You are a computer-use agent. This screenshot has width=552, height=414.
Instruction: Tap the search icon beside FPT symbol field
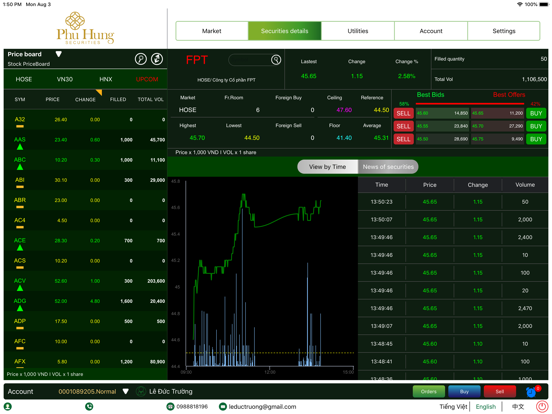point(276,60)
